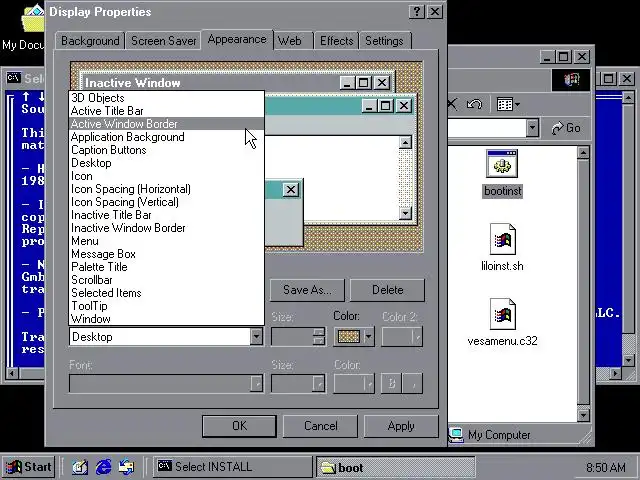Select Icon Spacing (Vertical) entry
The width and height of the screenshot is (640, 480).
167,202
